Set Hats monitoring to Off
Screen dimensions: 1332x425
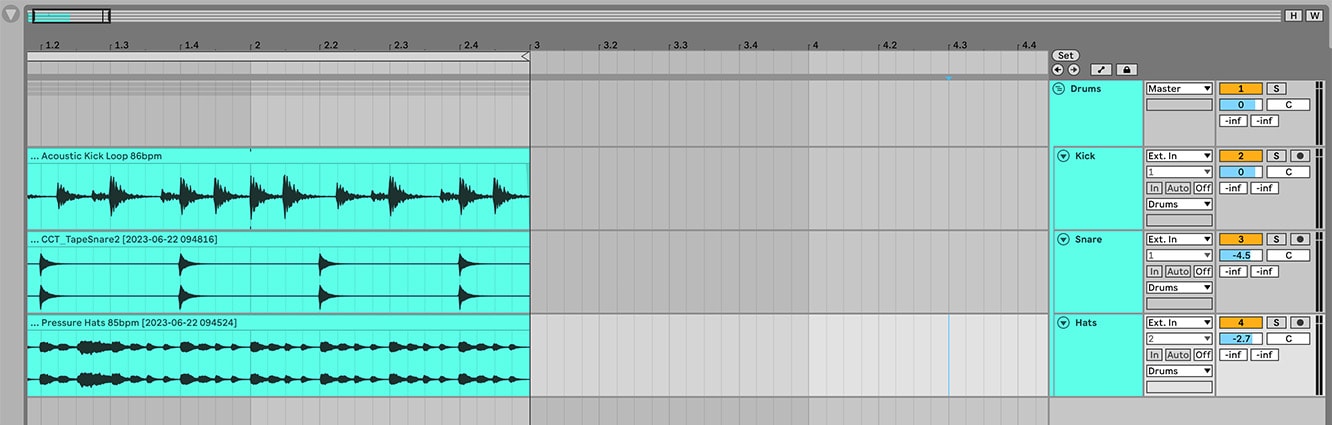click(x=1203, y=354)
